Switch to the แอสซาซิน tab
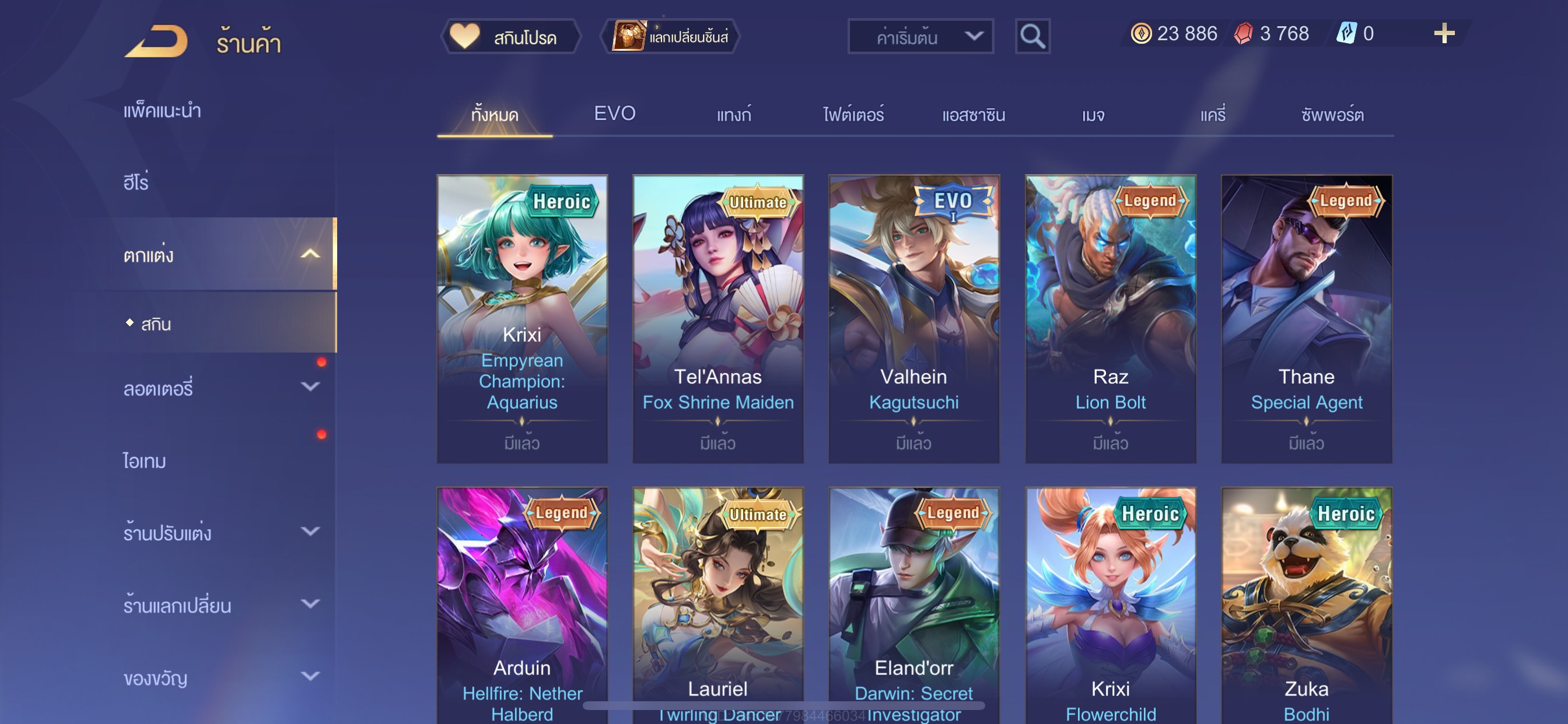The height and width of the screenshot is (724, 1568). tap(974, 114)
